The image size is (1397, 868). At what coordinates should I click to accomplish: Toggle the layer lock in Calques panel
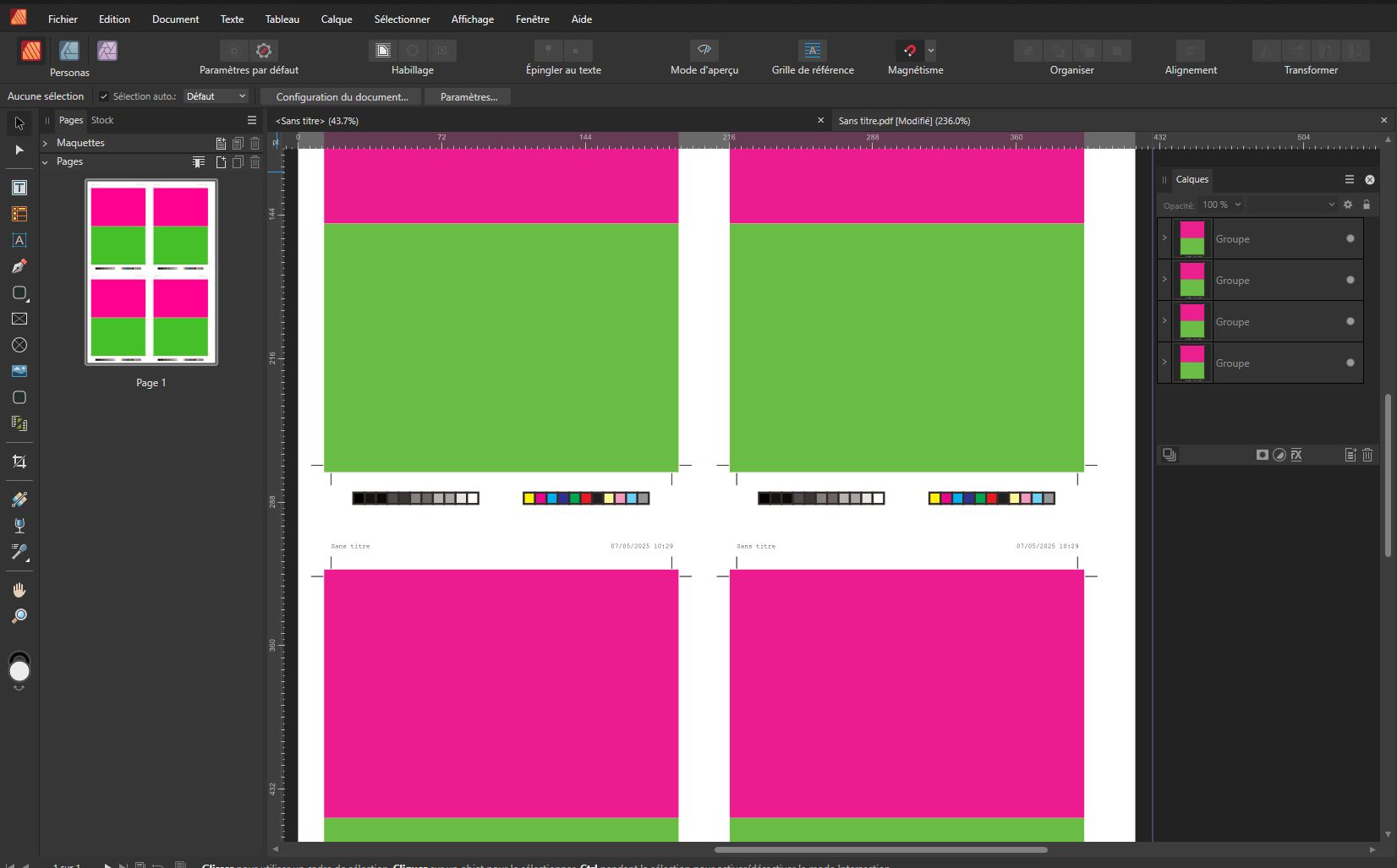pyautogui.click(x=1367, y=205)
